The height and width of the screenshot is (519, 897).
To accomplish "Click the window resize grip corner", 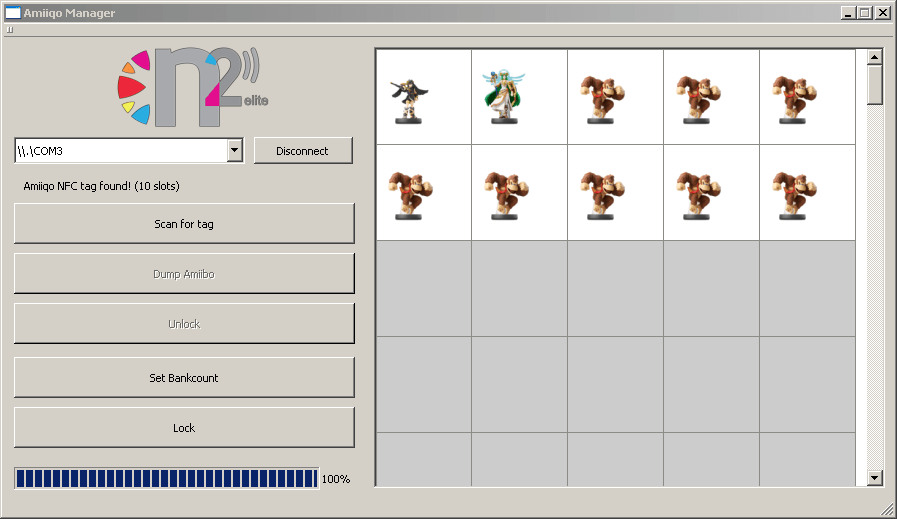I will 887,509.
